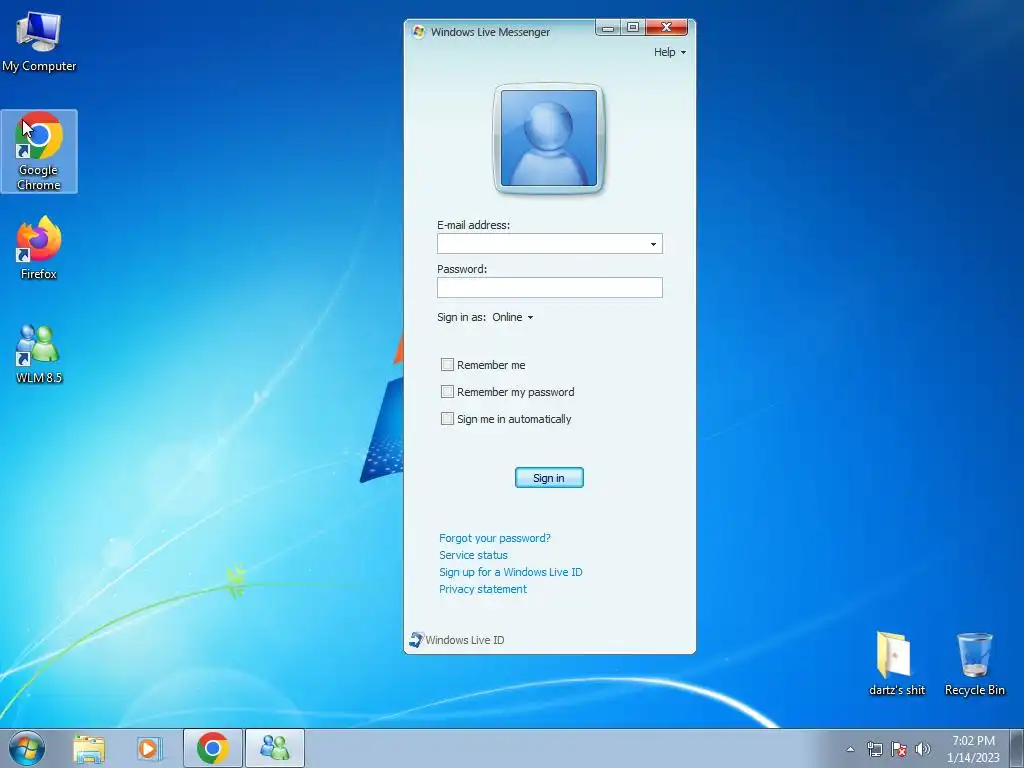Image resolution: width=1024 pixels, height=768 pixels.
Task: Show hidden system tray icons
Action: tap(850, 749)
